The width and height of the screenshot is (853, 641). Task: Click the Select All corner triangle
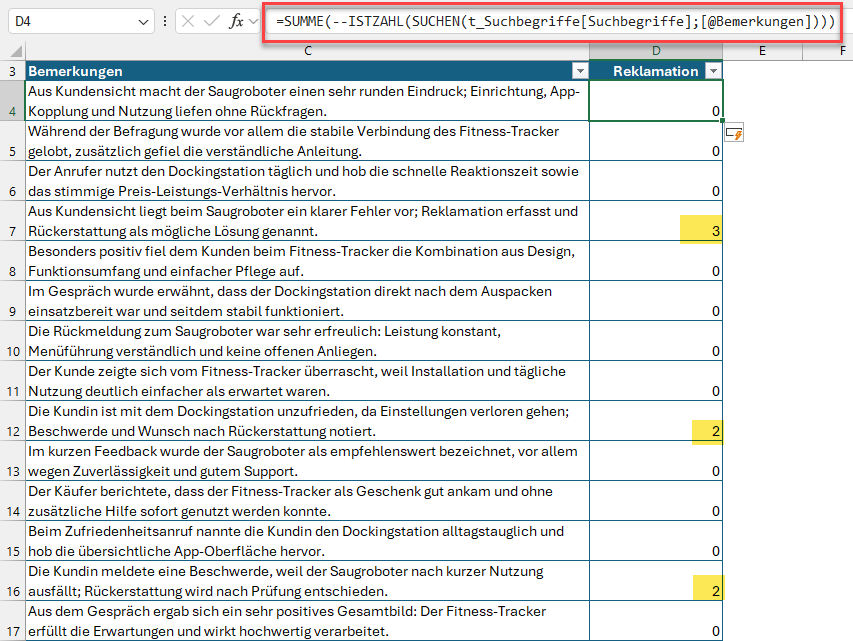[16, 51]
